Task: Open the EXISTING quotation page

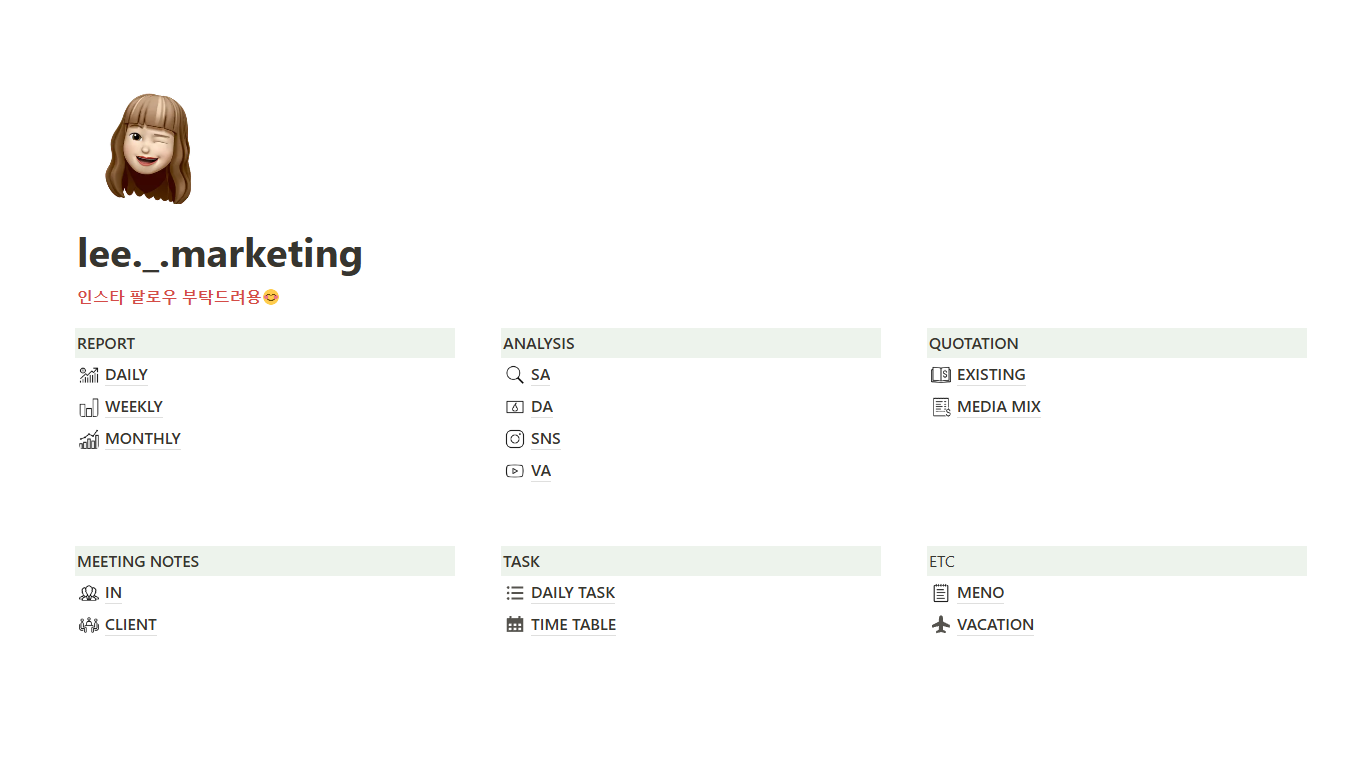Action: point(991,375)
